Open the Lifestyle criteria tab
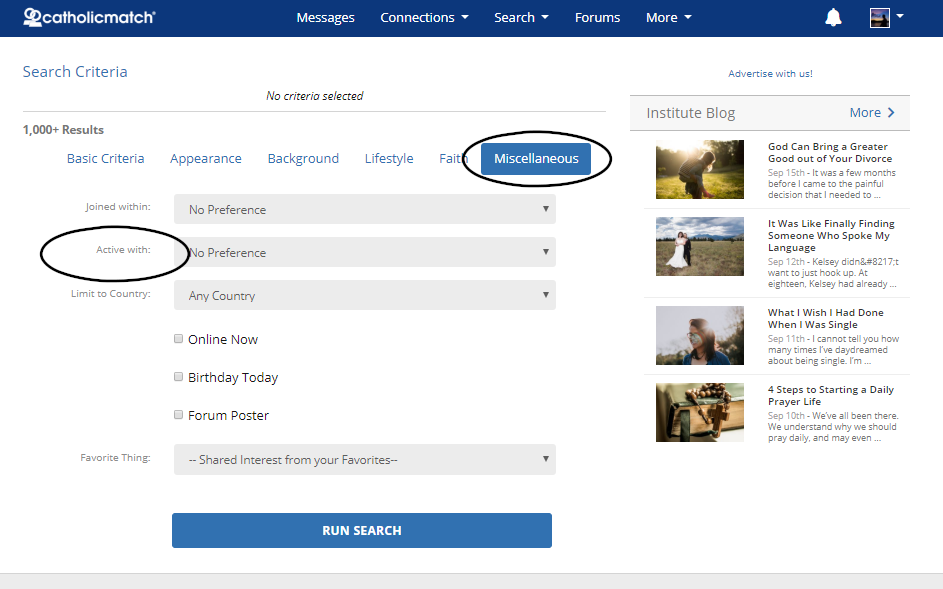The width and height of the screenshot is (943, 589). (389, 159)
